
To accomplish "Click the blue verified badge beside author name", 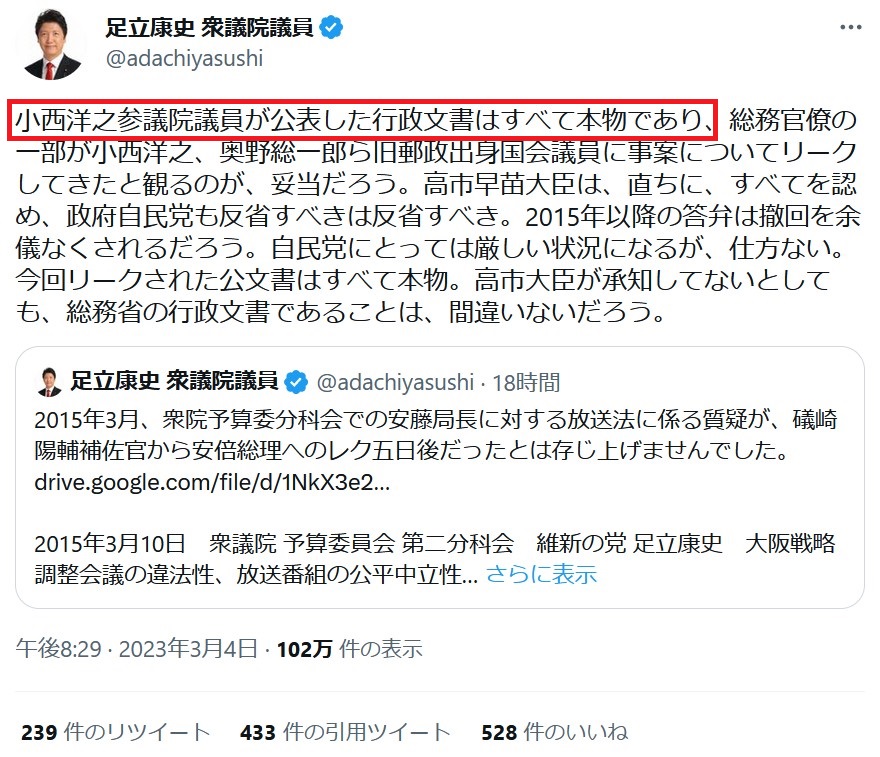I will pos(332,27).
